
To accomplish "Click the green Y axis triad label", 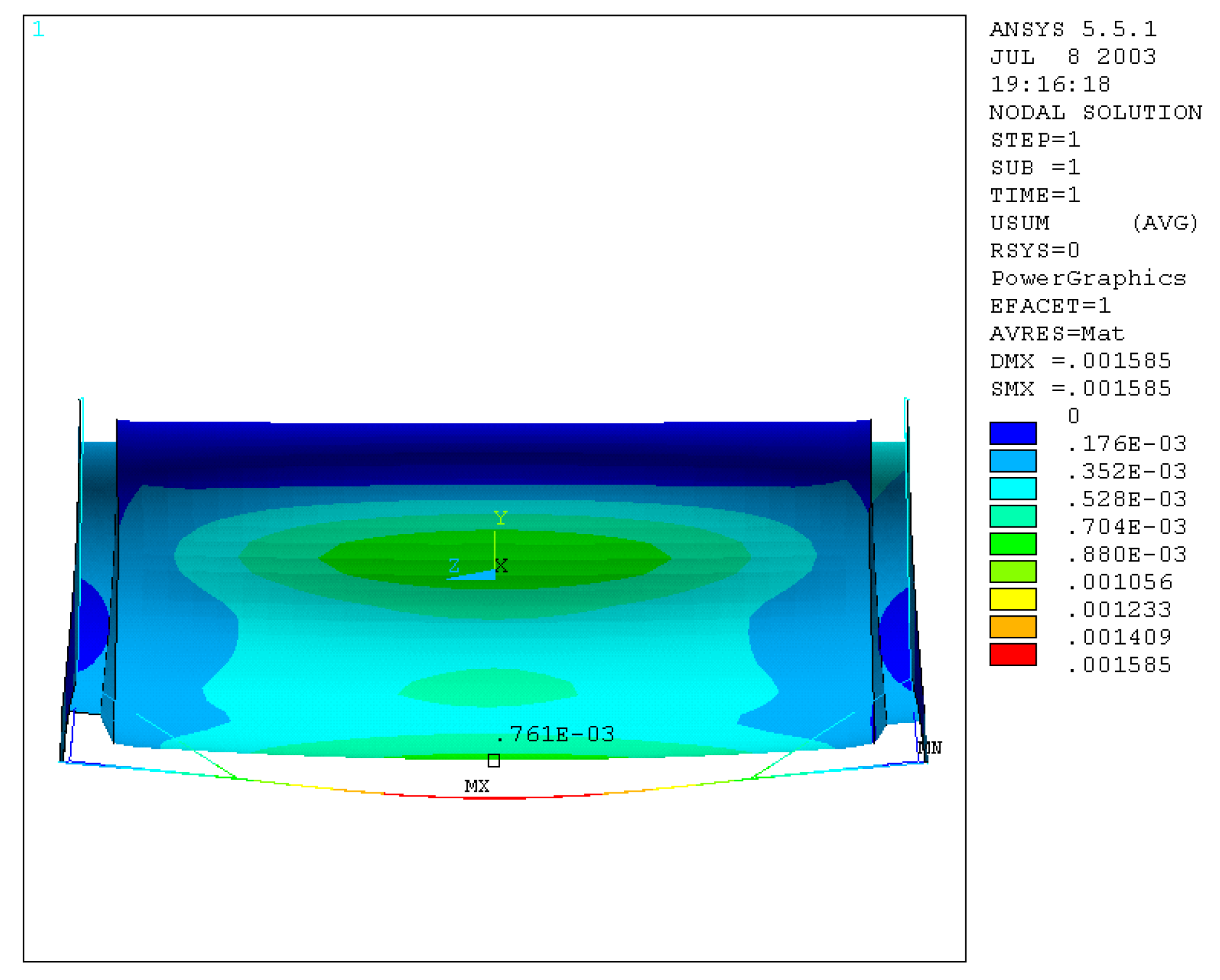I will coord(500,518).
